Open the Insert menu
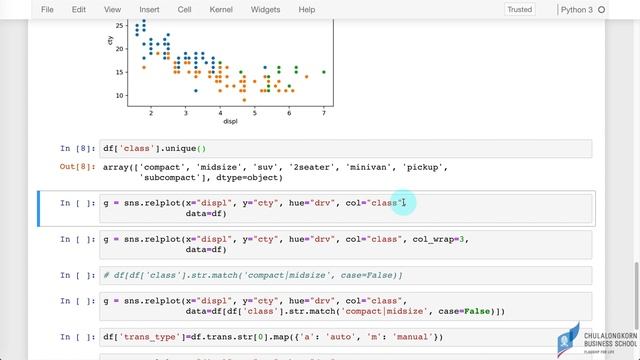The height and width of the screenshot is (360, 640). (149, 9)
